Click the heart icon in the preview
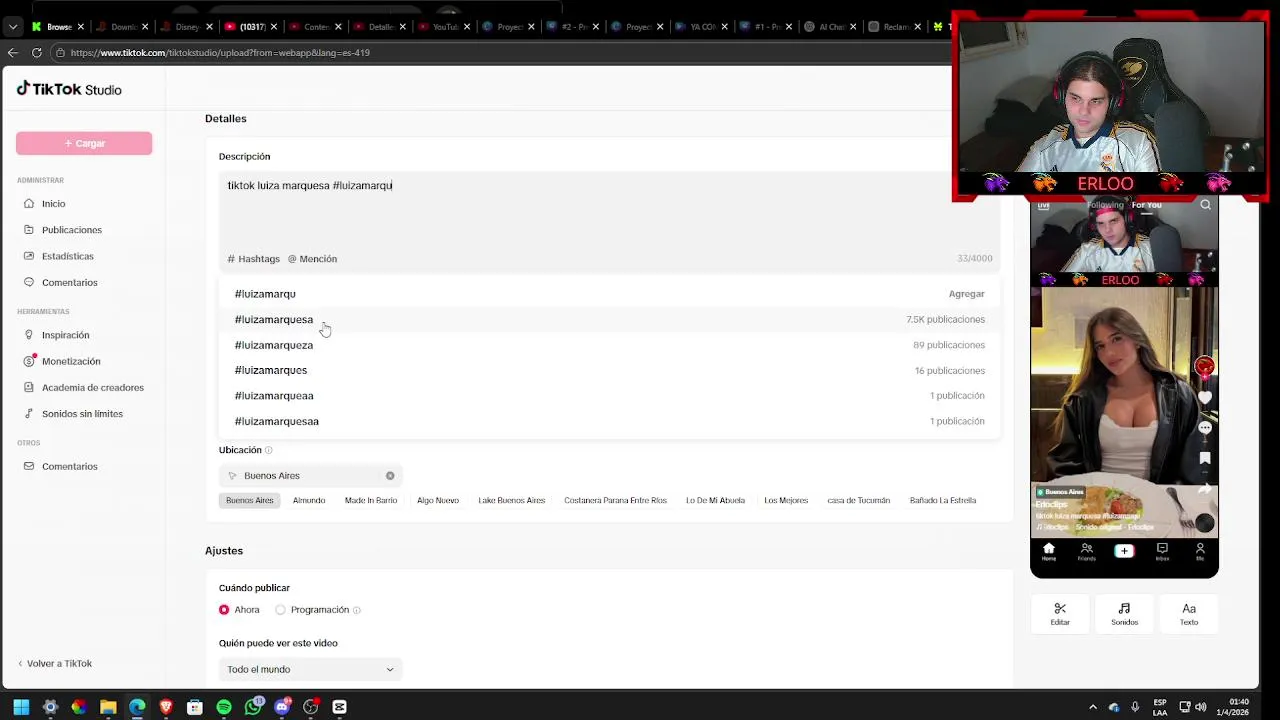Screen dimensions: 1280x720 point(1205,398)
